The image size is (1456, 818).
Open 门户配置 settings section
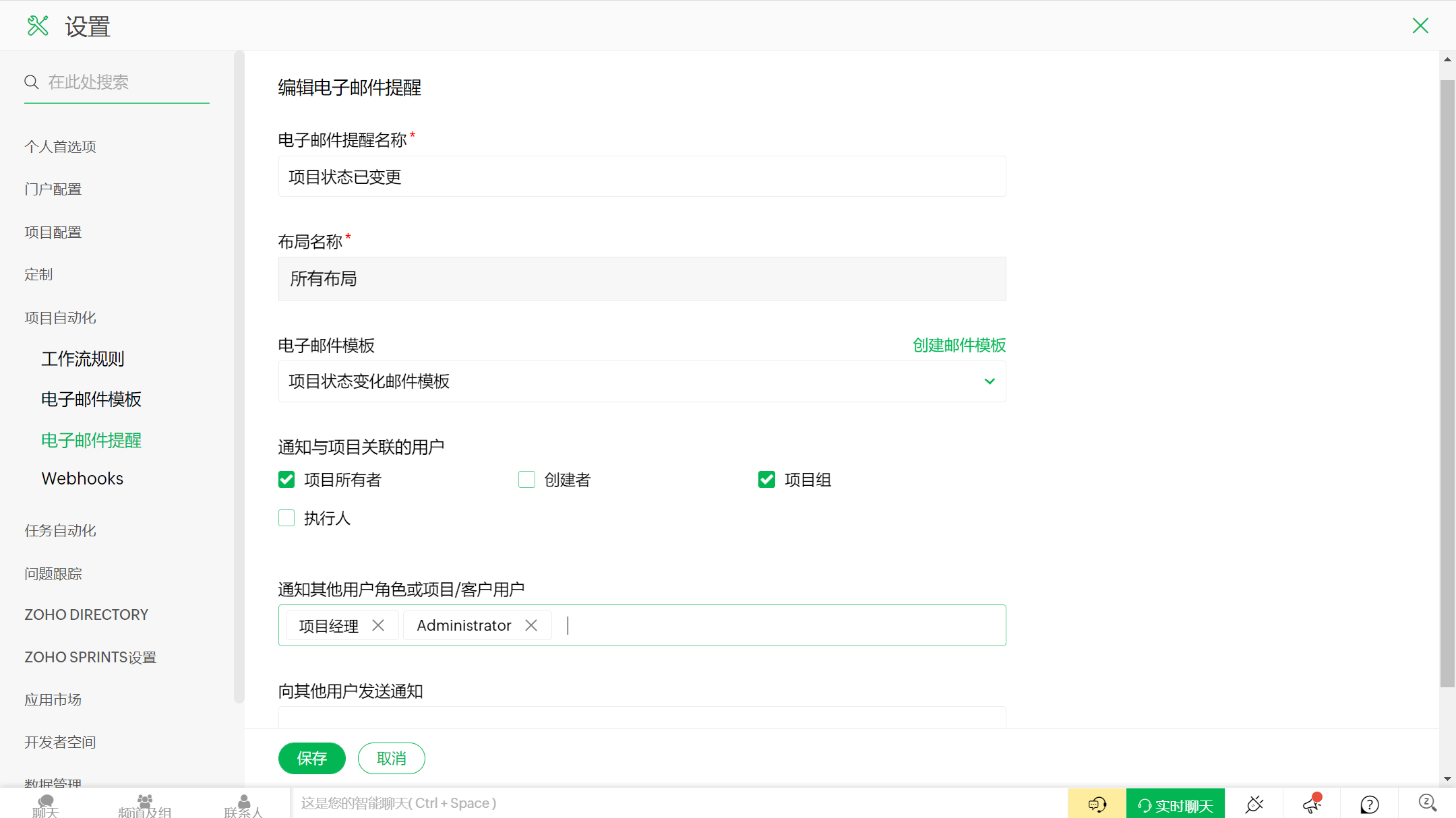(53, 189)
